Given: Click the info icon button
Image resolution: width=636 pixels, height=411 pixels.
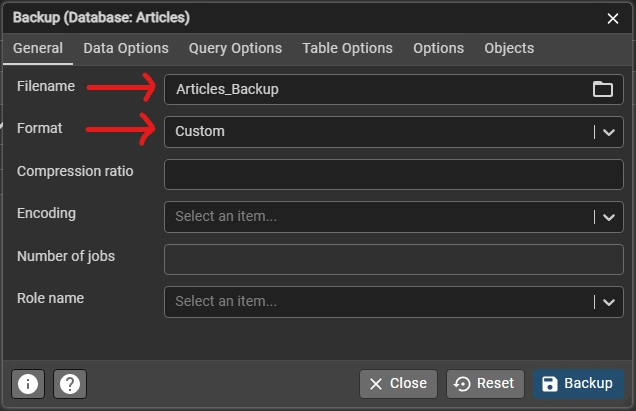Looking at the screenshot, I should [x=28, y=384].
